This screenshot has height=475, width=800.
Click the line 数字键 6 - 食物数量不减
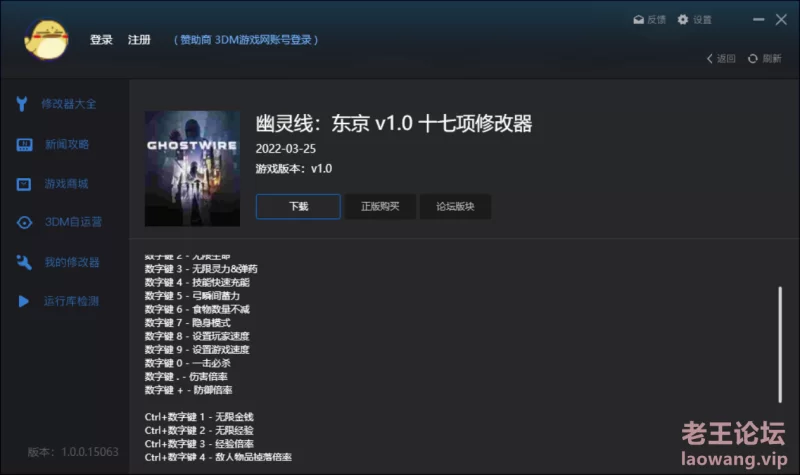coord(197,309)
